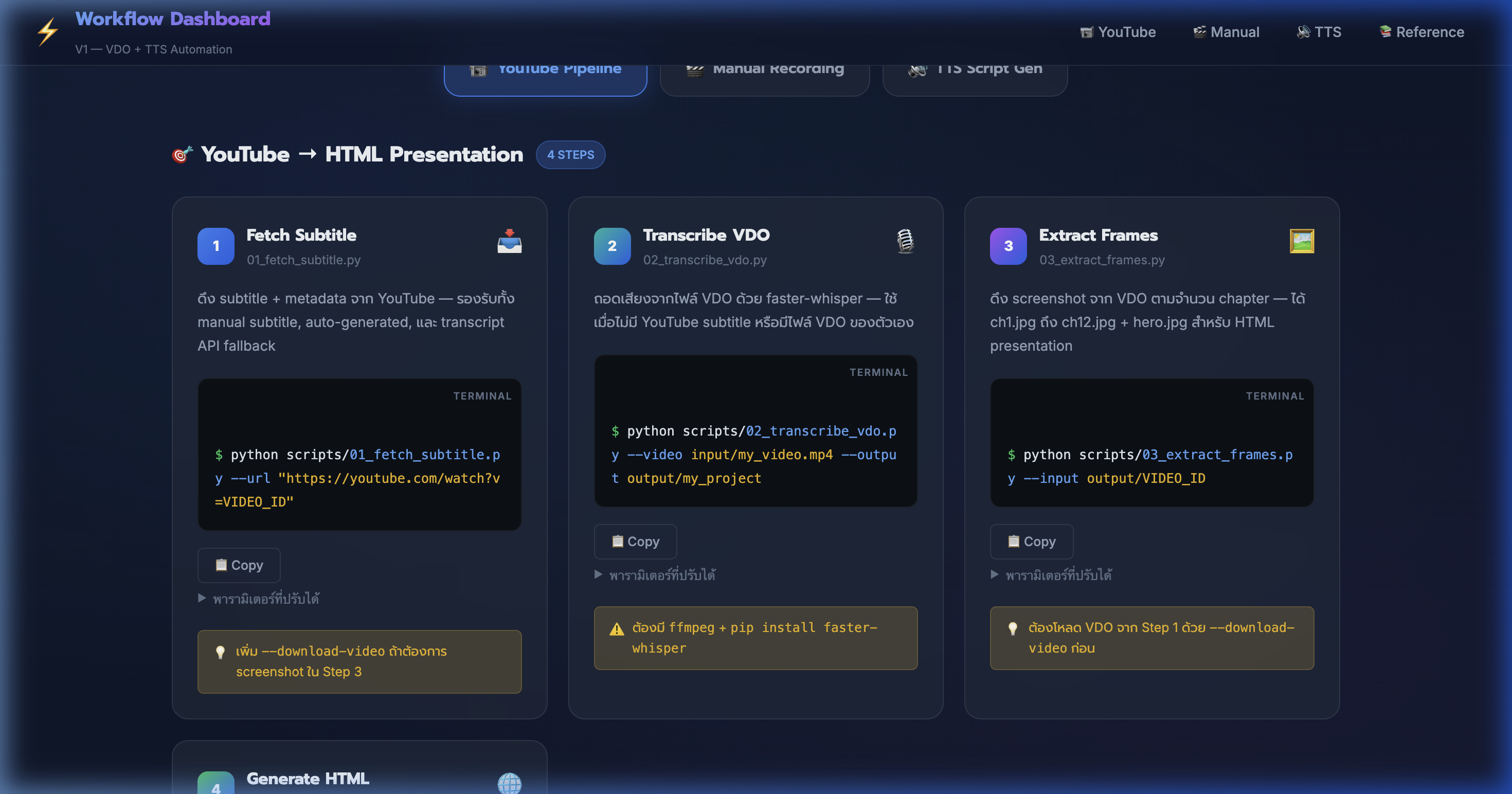Copy the extract frames command

[x=1031, y=542]
